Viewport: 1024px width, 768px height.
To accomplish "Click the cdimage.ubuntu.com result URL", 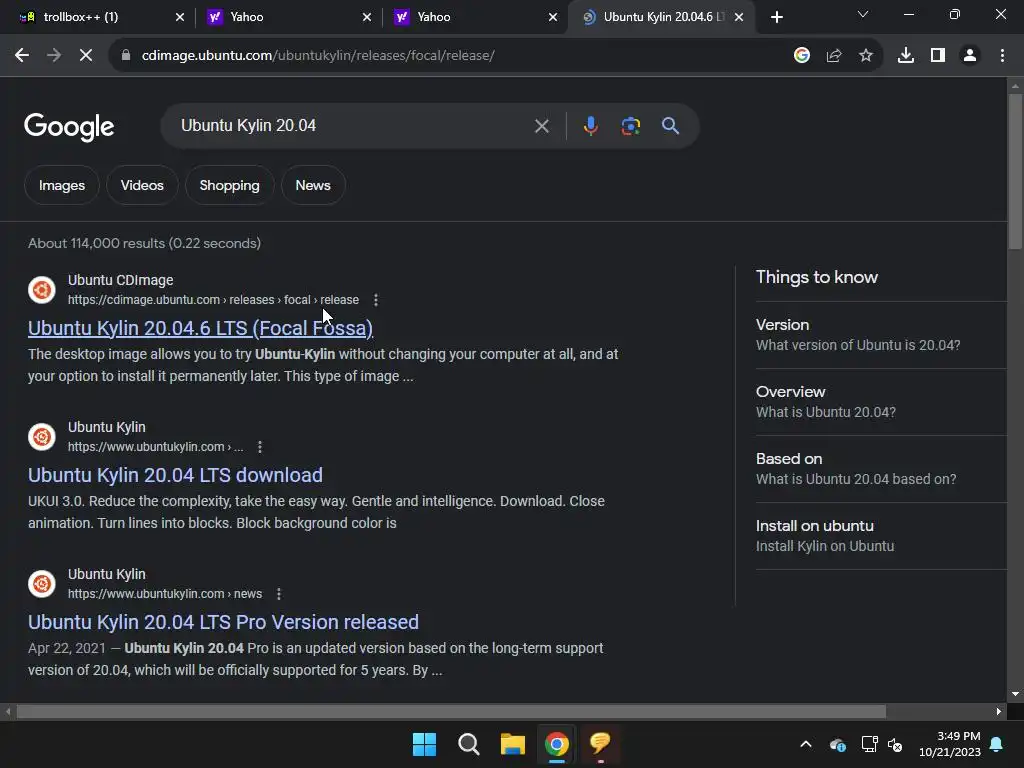I will pos(214,300).
